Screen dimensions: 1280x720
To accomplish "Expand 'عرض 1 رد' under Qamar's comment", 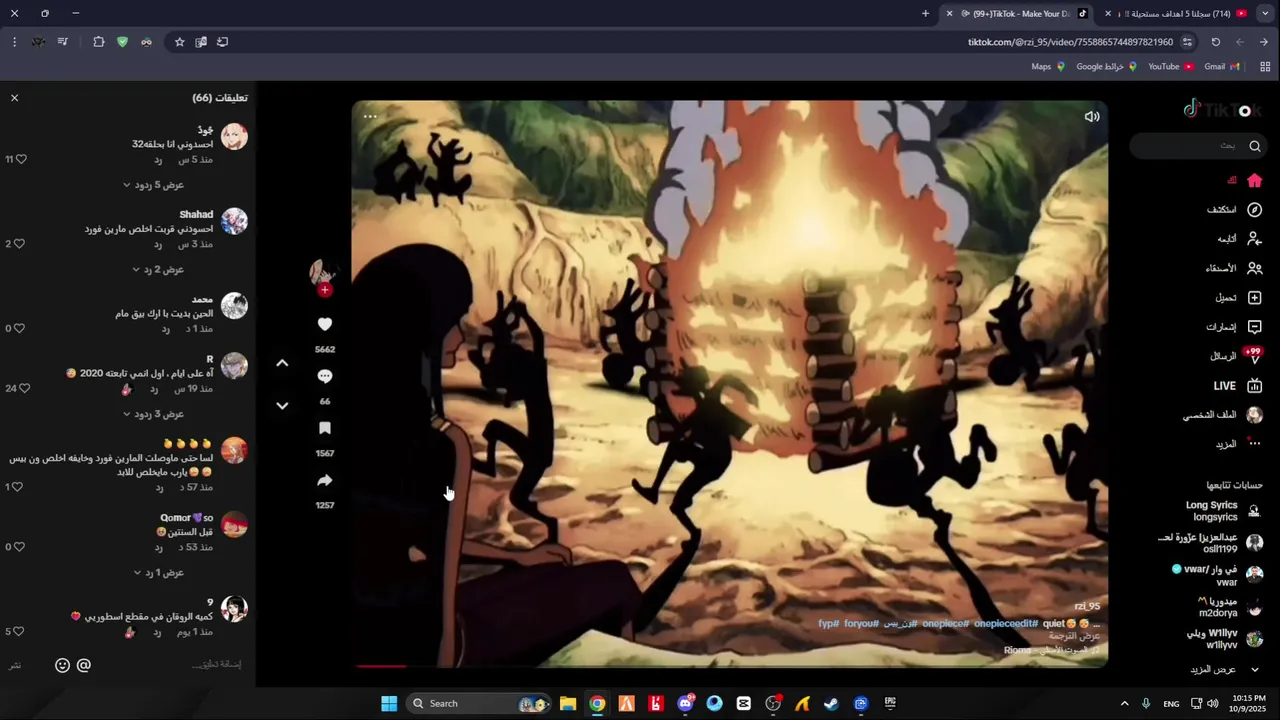I will click(158, 573).
